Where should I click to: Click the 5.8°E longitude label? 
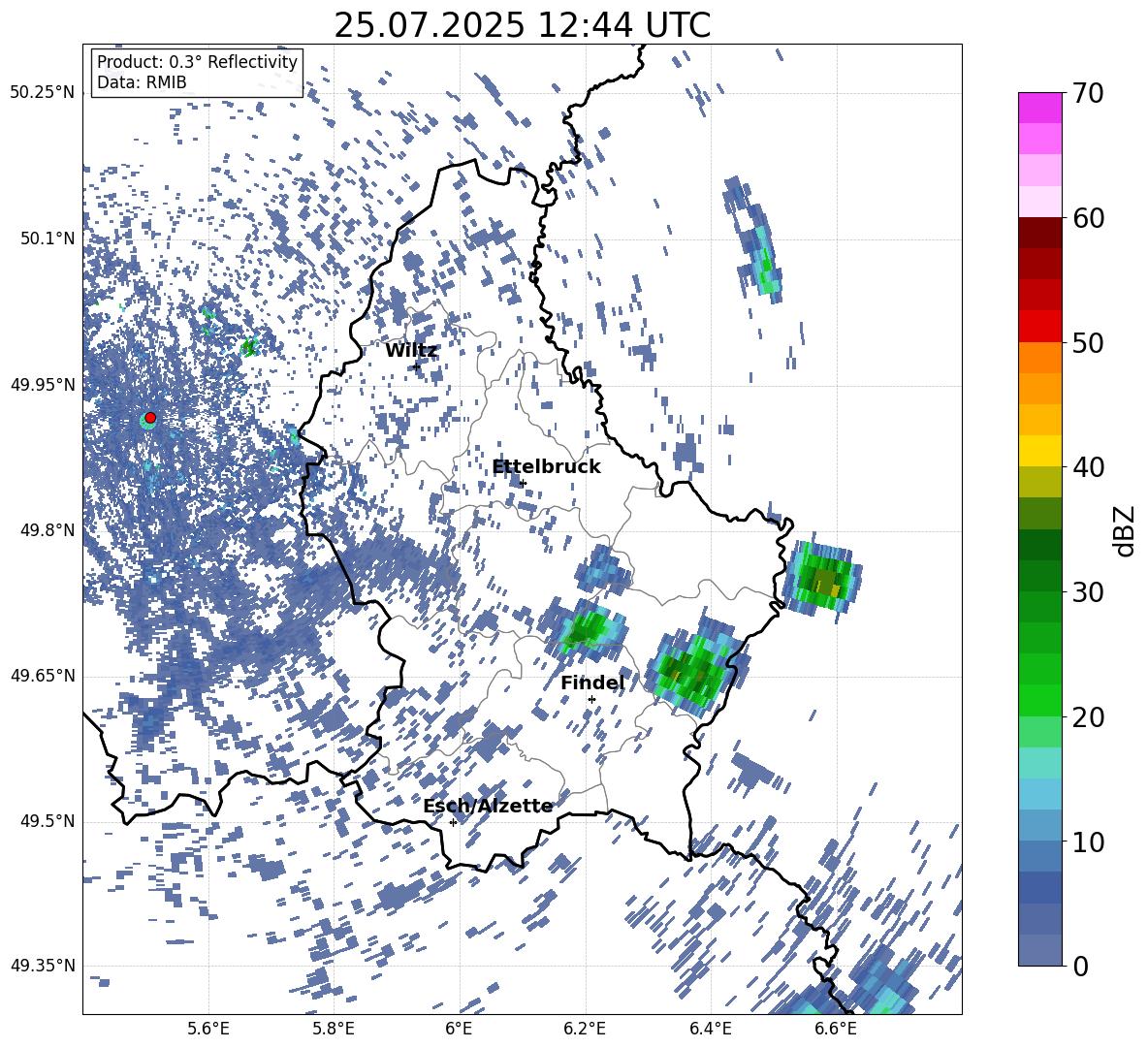coord(334,1030)
